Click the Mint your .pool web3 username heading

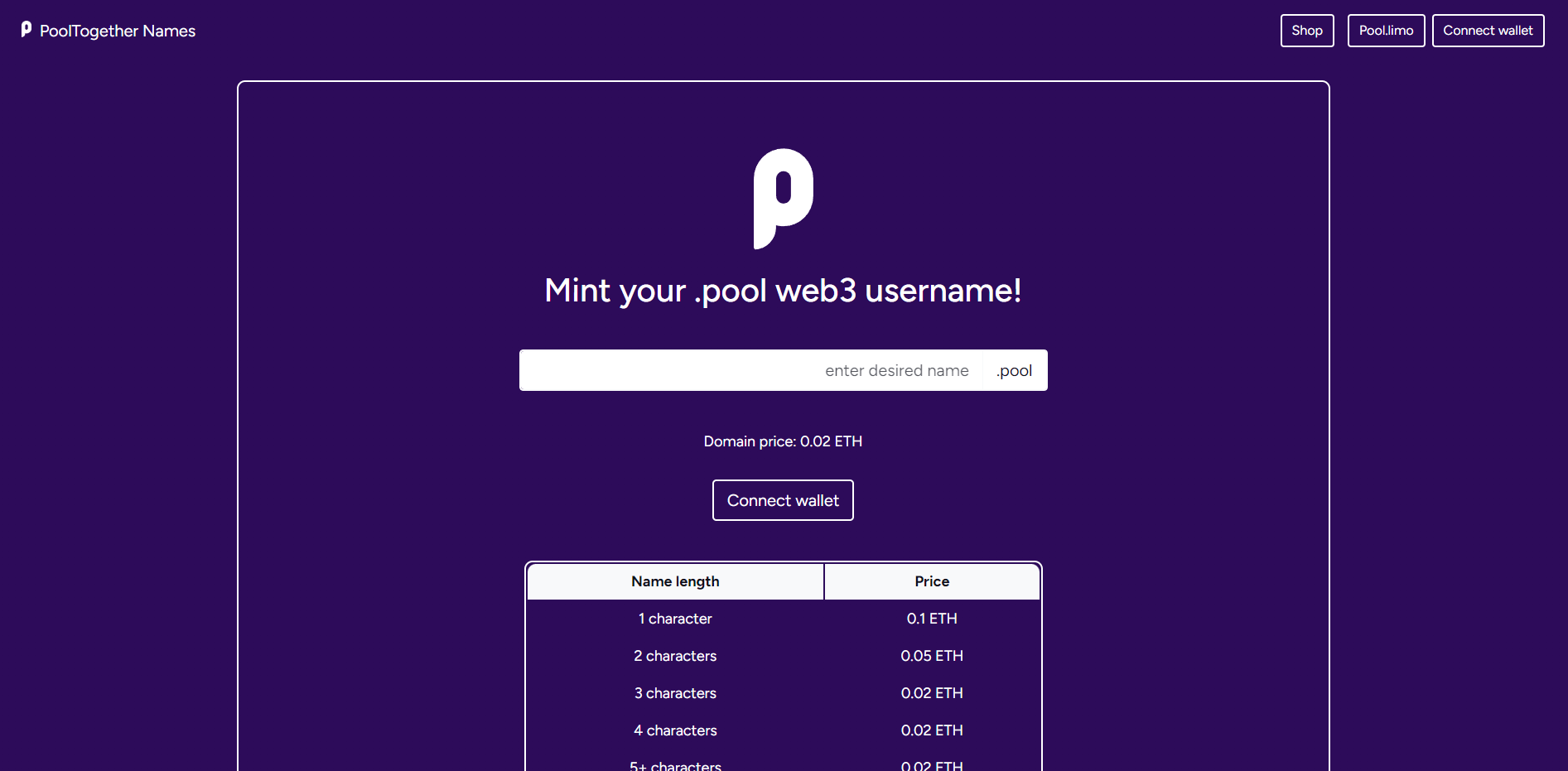(x=783, y=291)
